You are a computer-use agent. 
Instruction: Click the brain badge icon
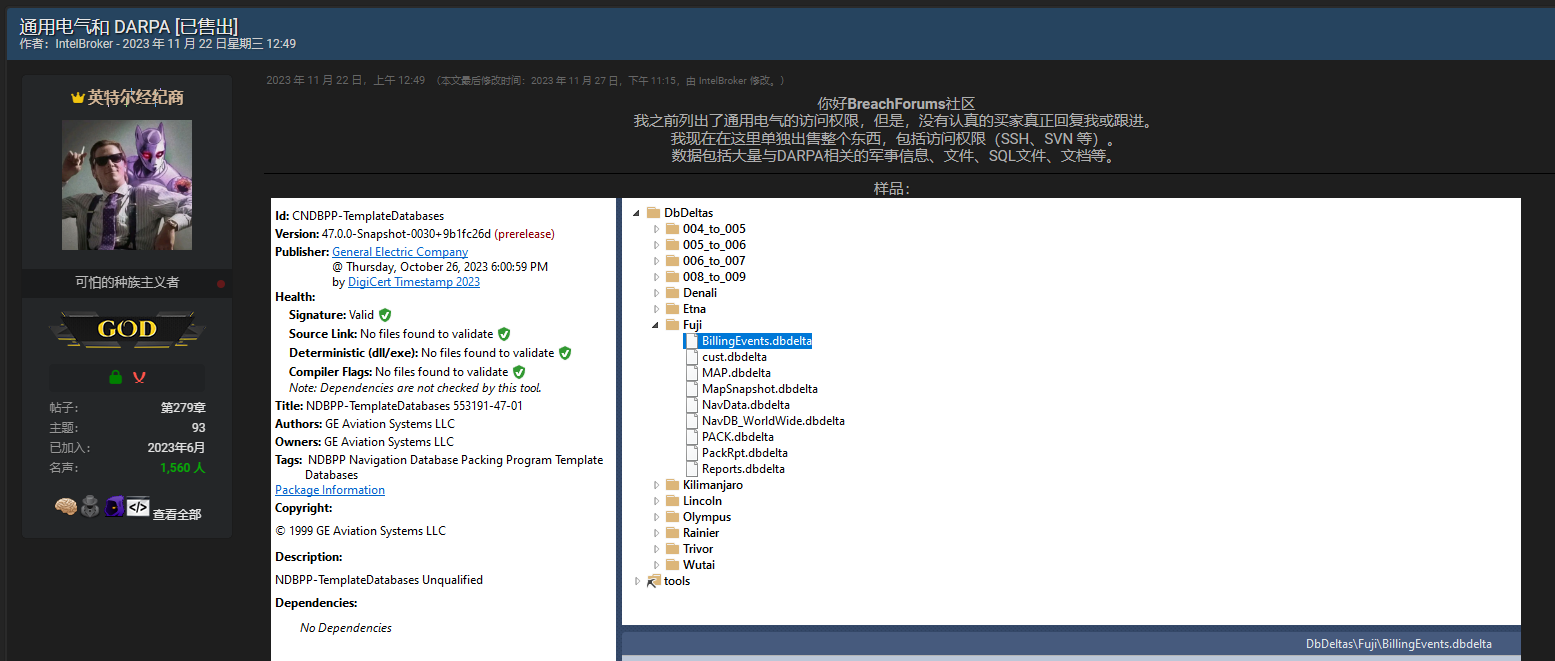point(66,507)
